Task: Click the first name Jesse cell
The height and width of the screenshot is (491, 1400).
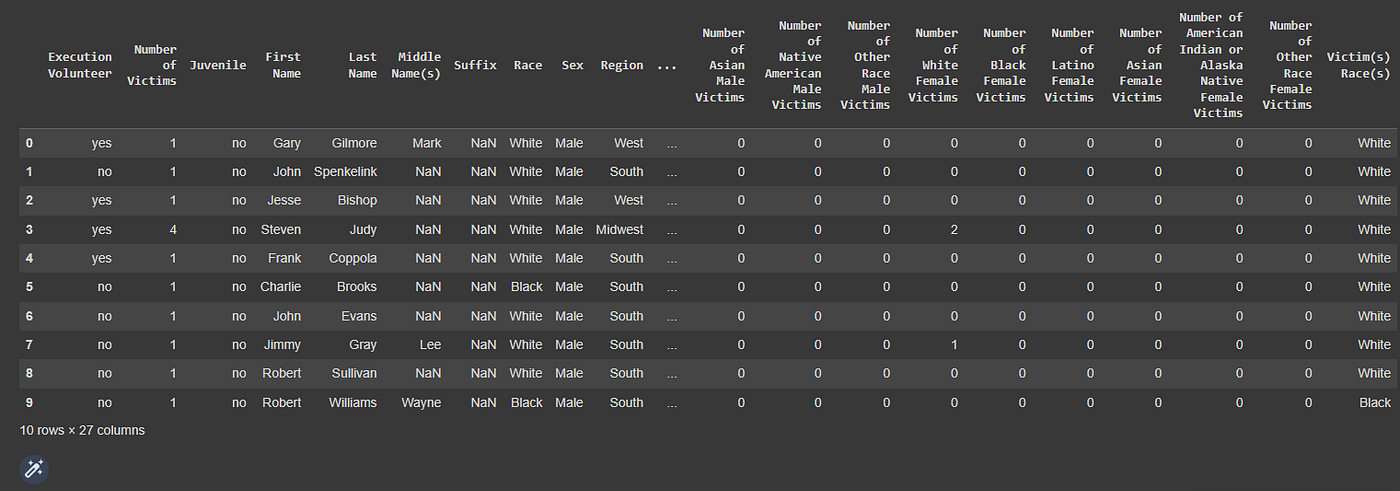Action: pyautogui.click(x=284, y=200)
